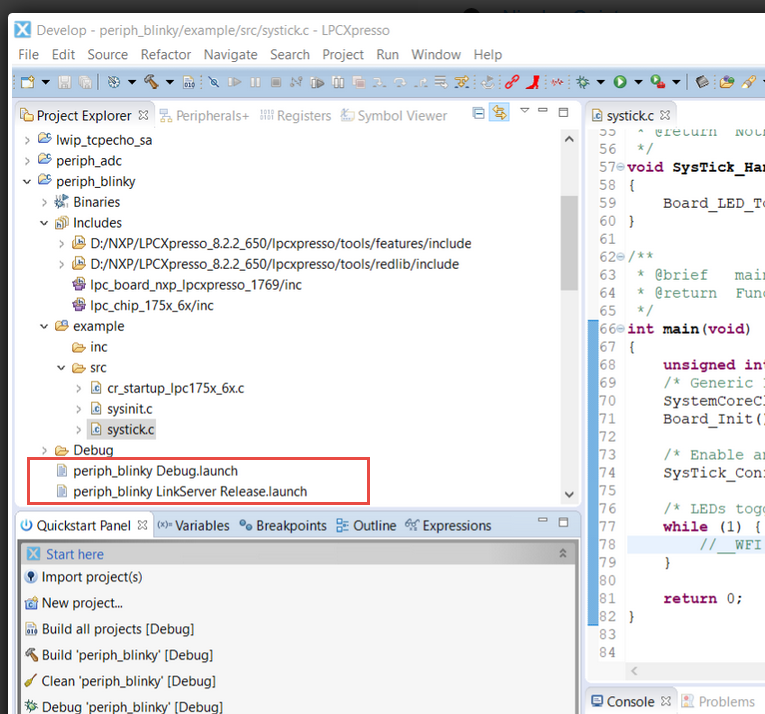Click the Suspend pause toolbar icon
Viewport: 765px width, 714px height.
[255, 82]
